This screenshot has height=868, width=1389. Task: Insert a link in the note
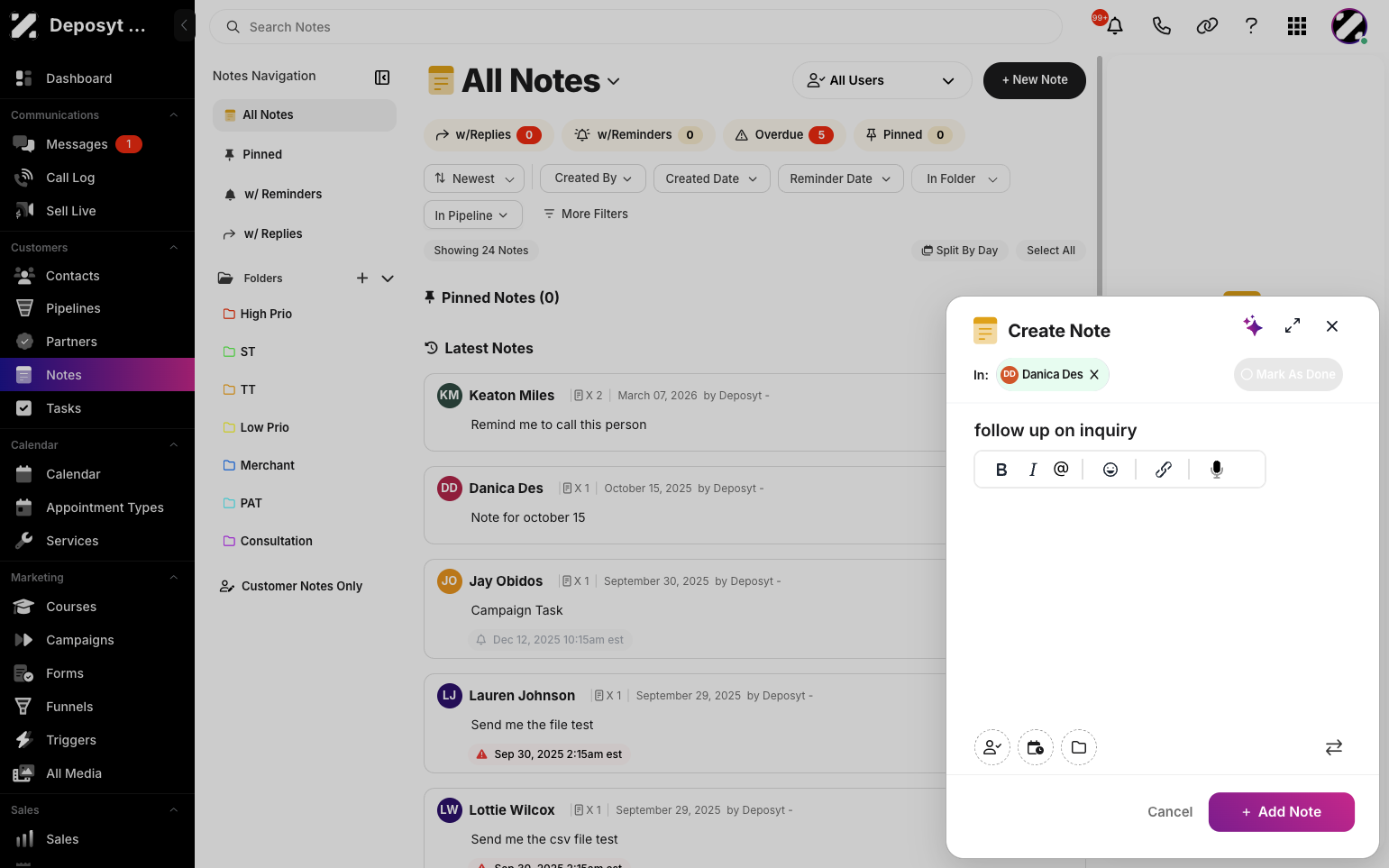(x=1164, y=470)
